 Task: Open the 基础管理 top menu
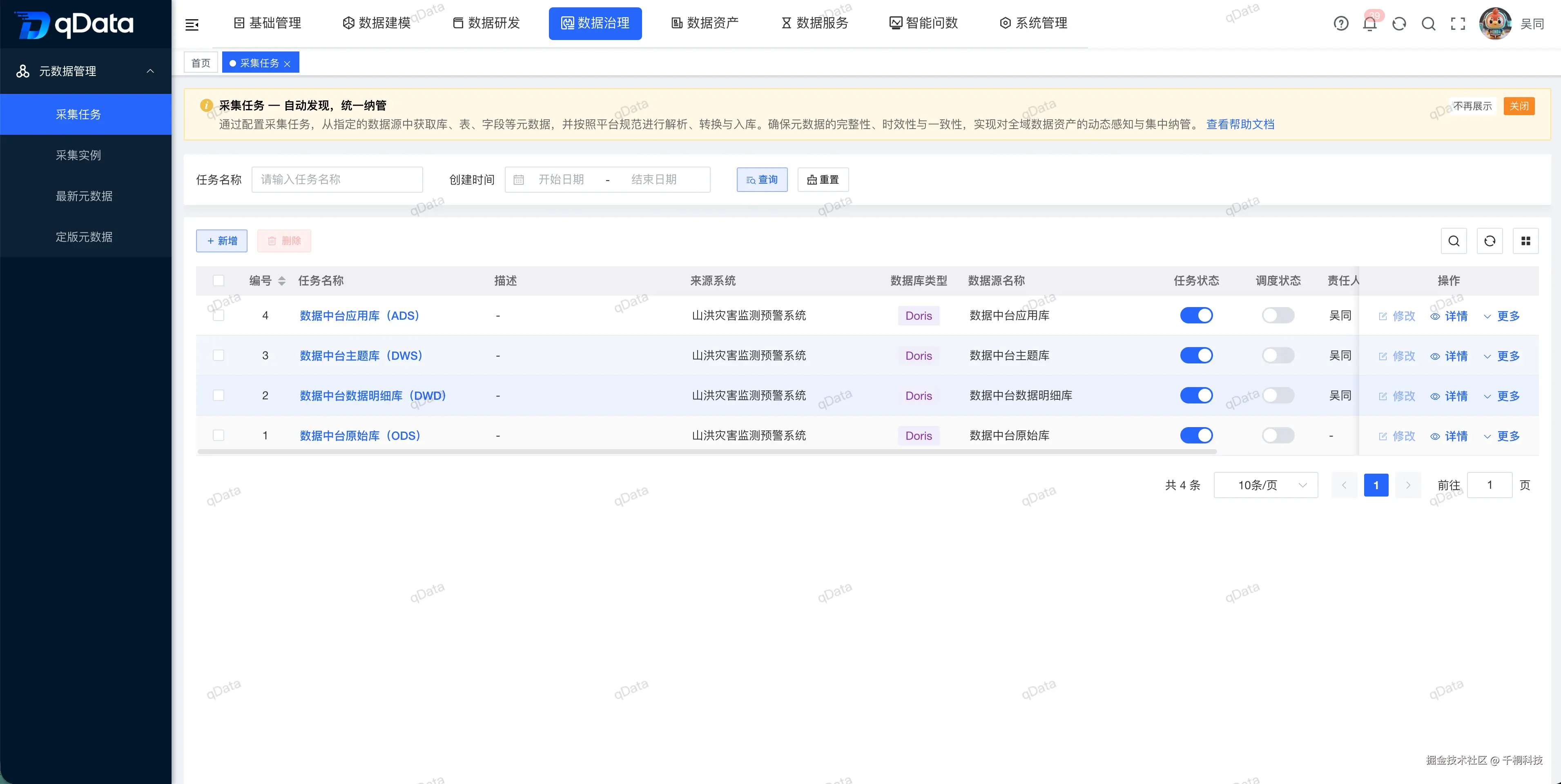[267, 23]
